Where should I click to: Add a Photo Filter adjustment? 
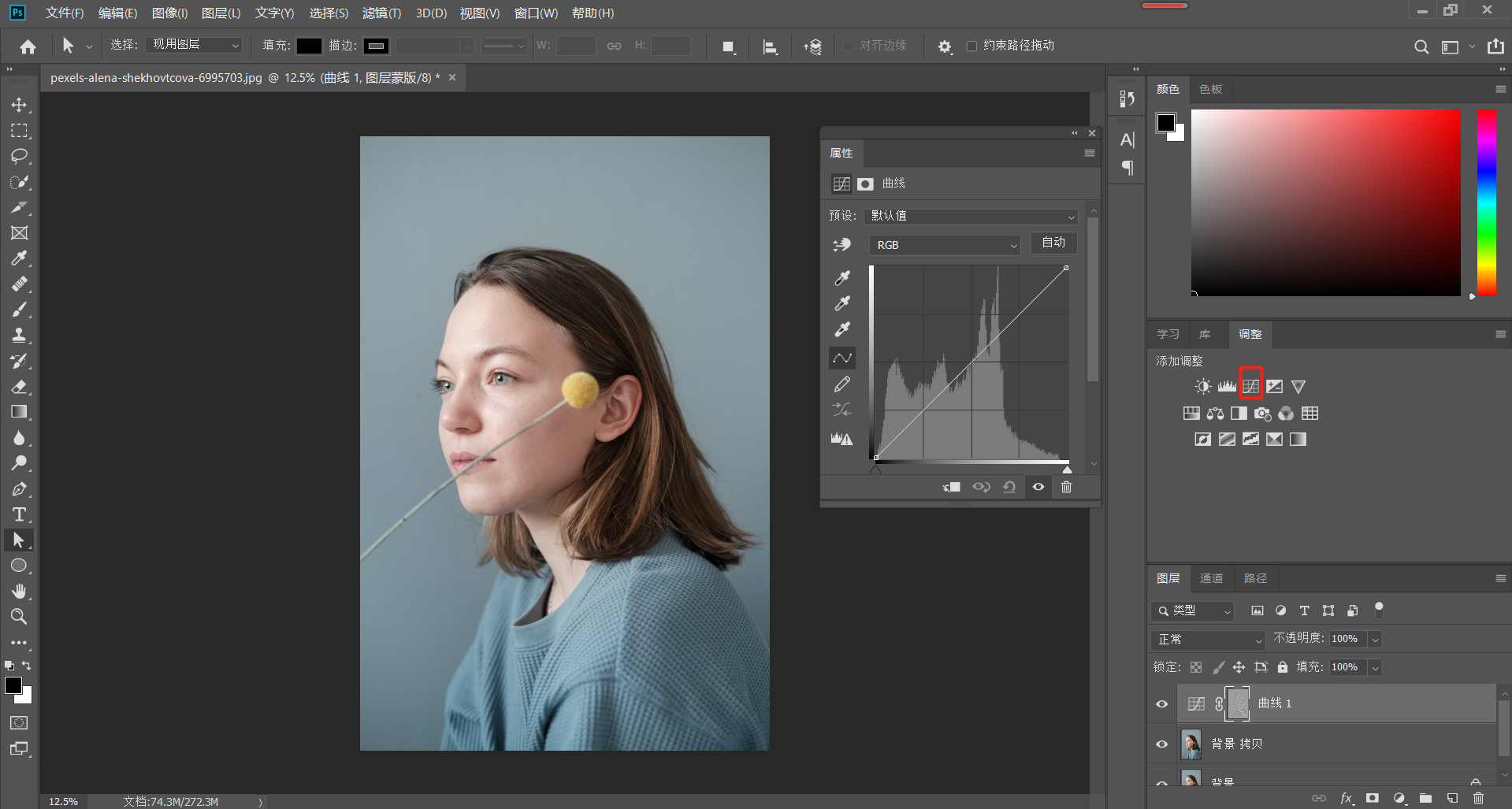pos(1262,414)
